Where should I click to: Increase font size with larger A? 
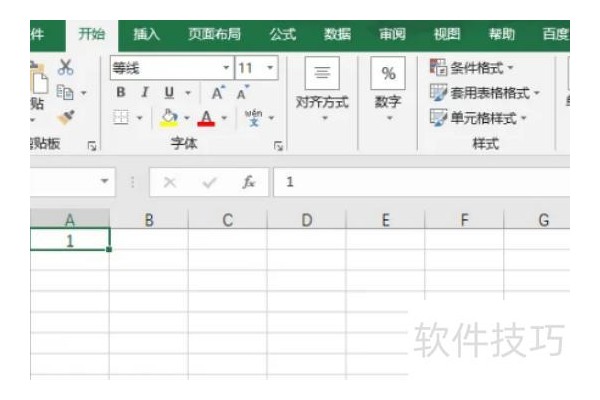pos(218,92)
